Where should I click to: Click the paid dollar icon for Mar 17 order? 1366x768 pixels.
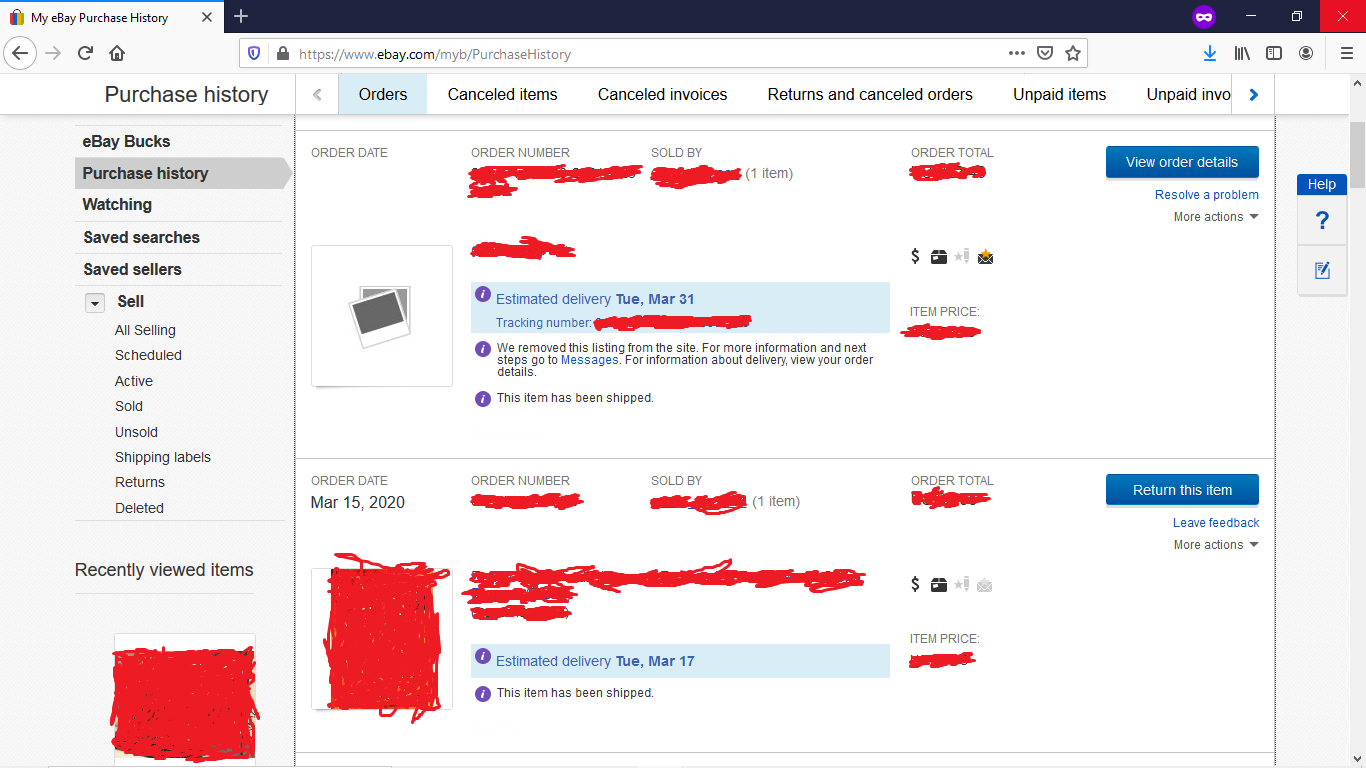click(915, 584)
